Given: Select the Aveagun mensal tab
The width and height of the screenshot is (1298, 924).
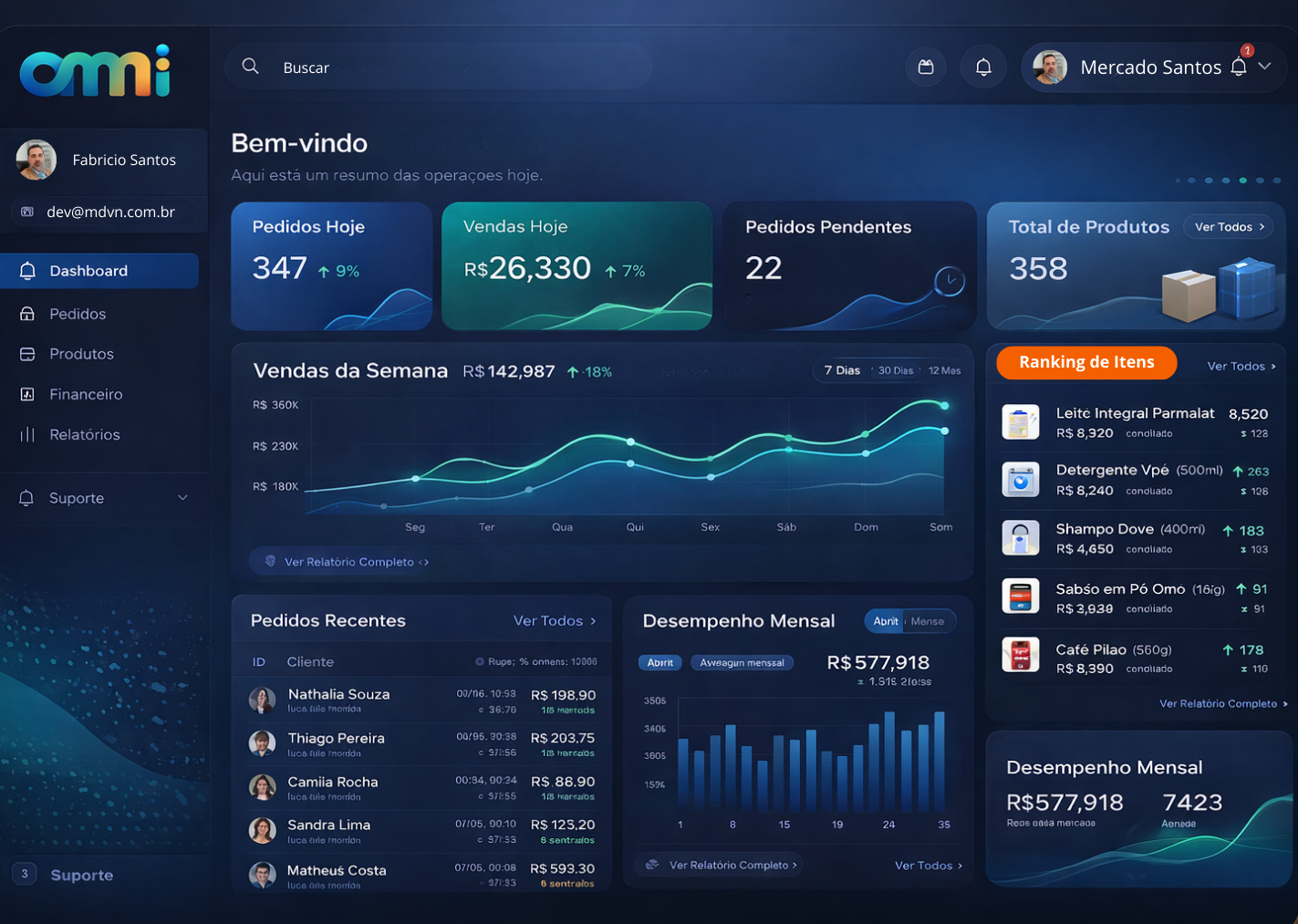Looking at the screenshot, I should (742, 663).
